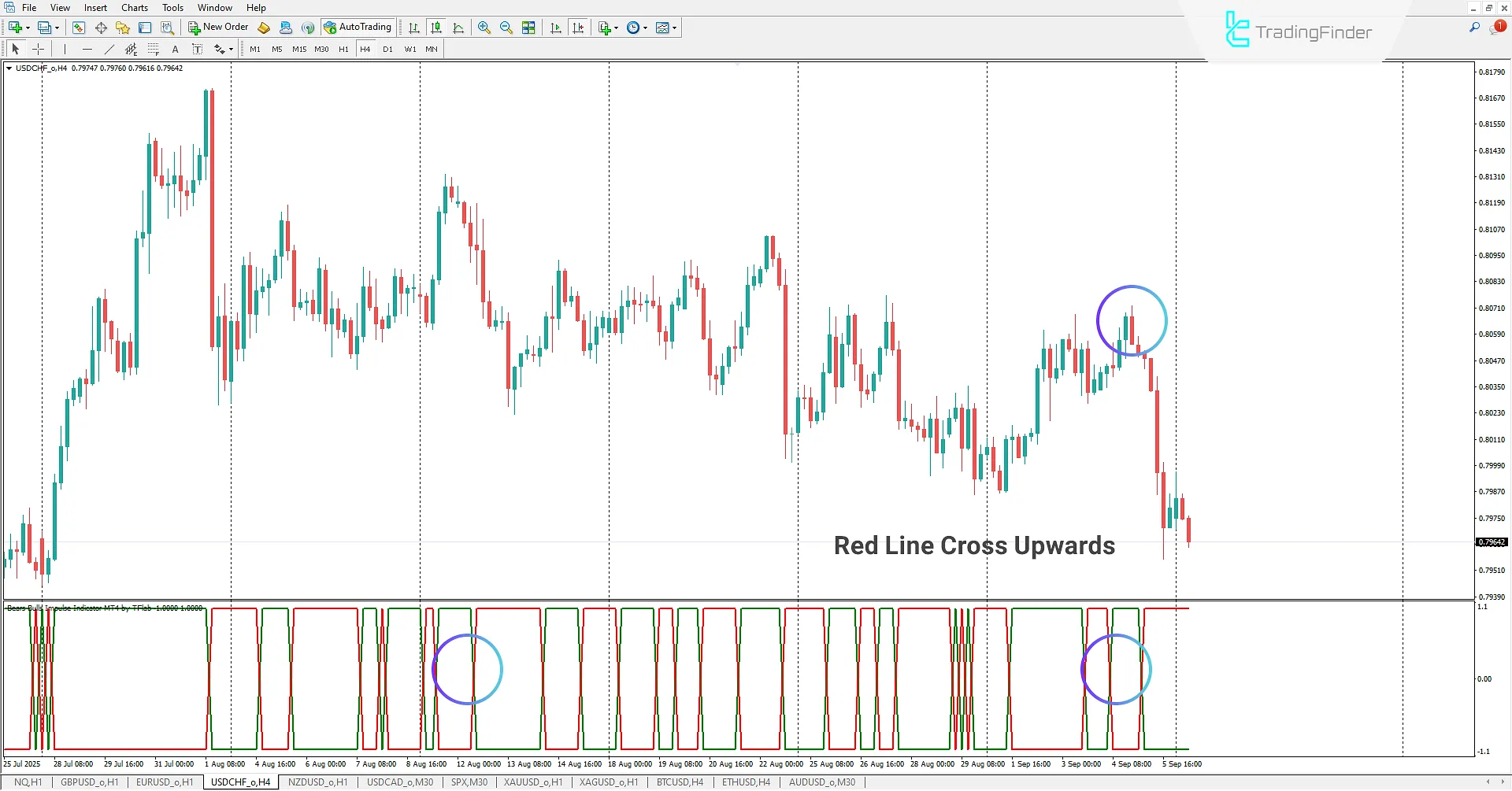Screen dimensions: 1512x791
Task: Switch to the EURUSD_o,H1 chart tab
Action: click(165, 782)
